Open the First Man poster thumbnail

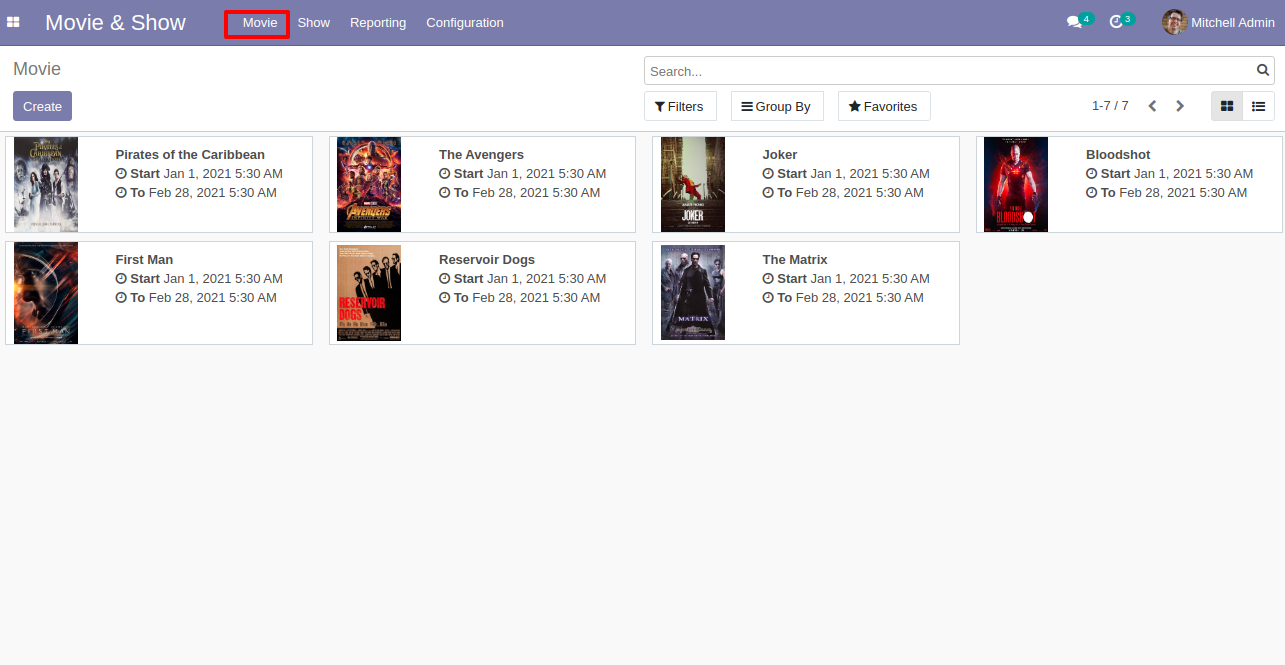[46, 293]
